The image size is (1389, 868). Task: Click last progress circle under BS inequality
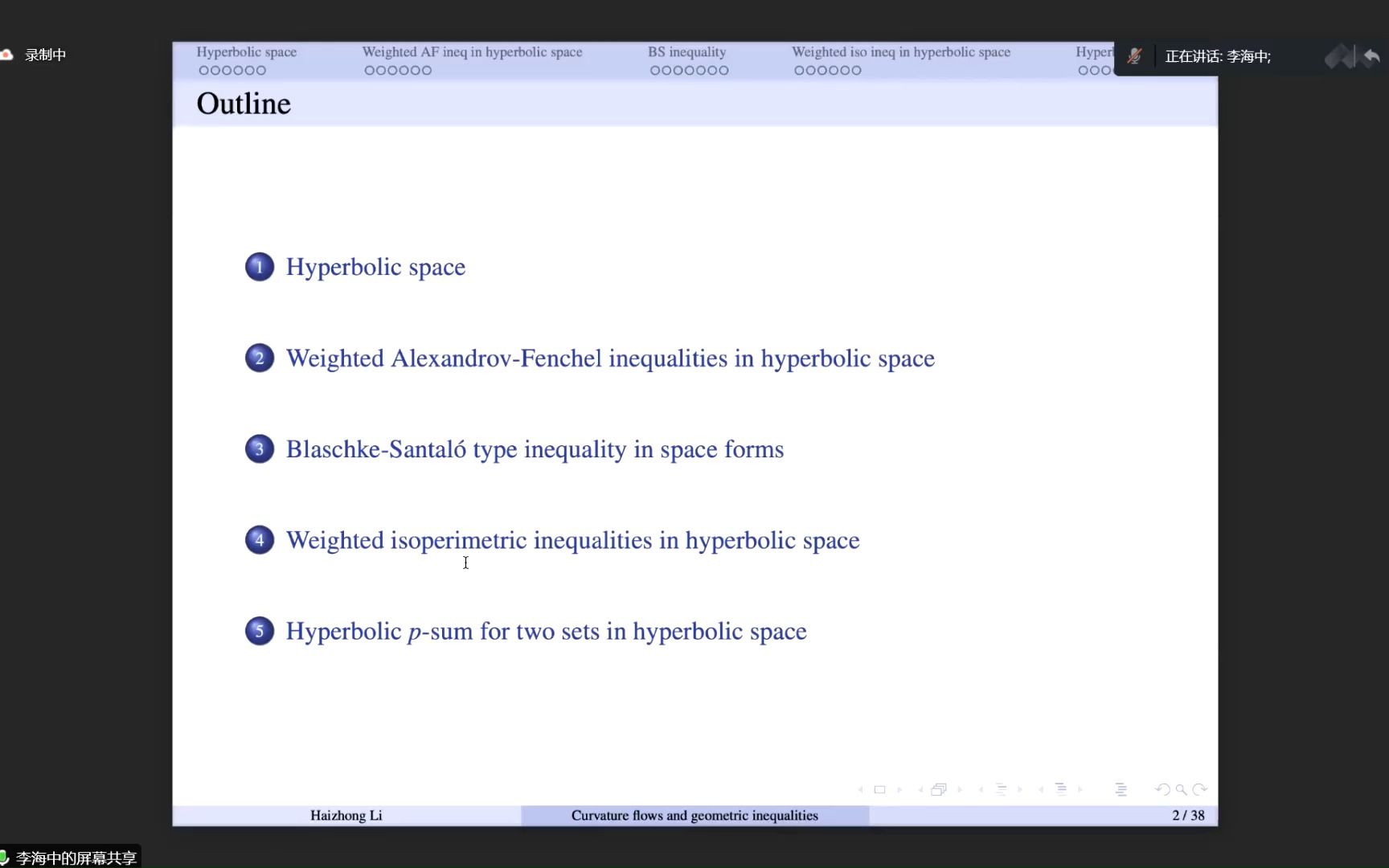click(x=723, y=71)
